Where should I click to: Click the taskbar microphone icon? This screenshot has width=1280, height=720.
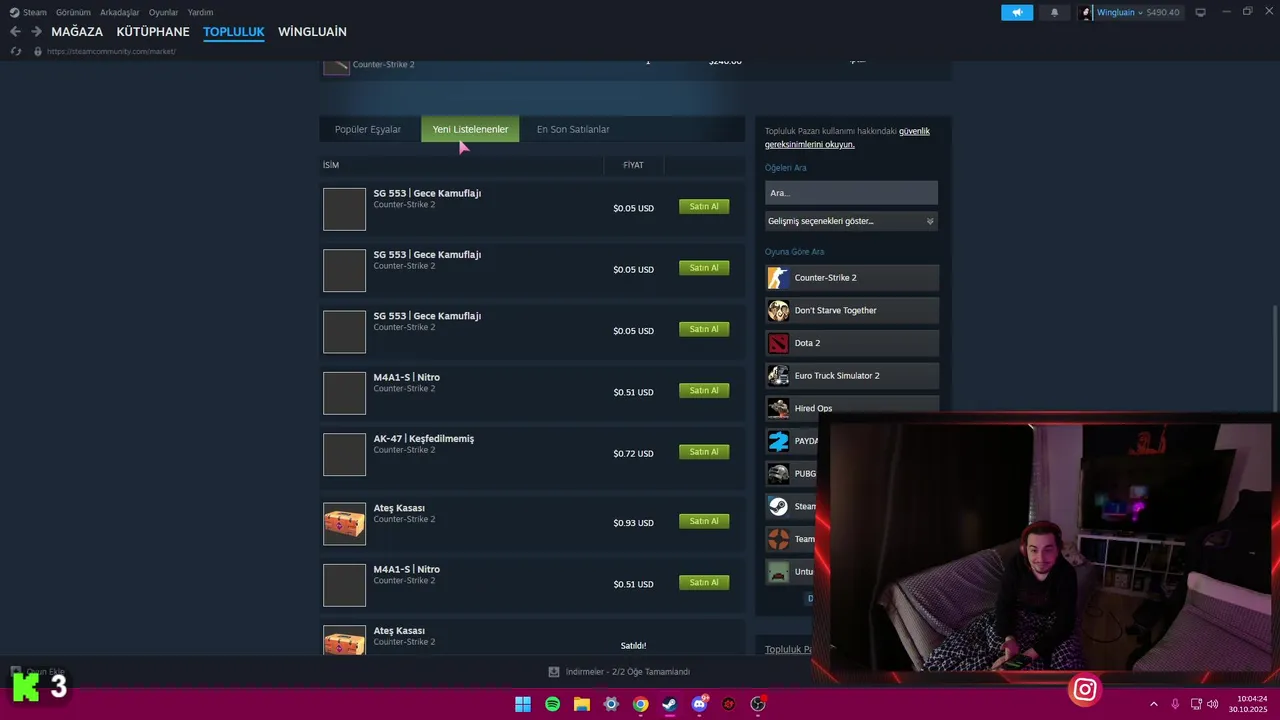click(x=1175, y=704)
